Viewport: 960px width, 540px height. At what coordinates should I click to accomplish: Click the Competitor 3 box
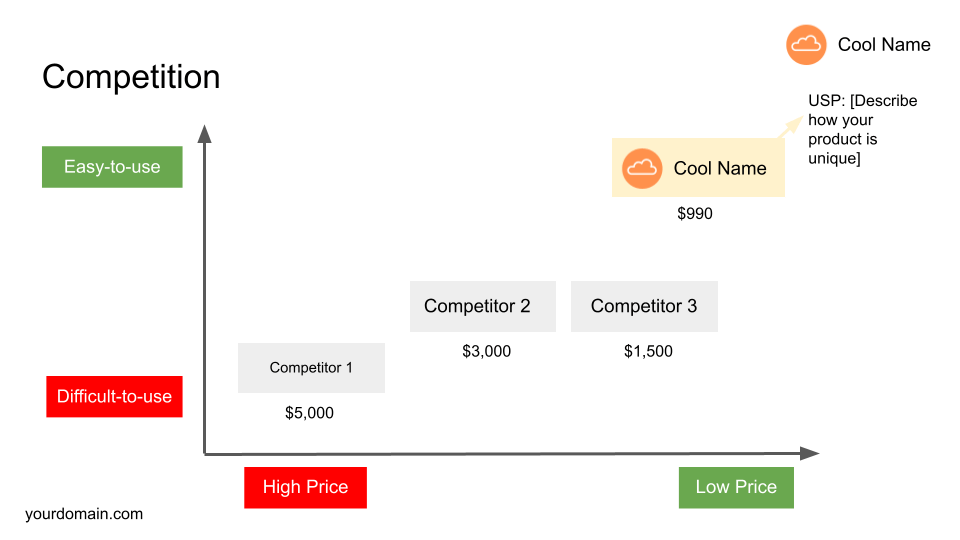644,306
